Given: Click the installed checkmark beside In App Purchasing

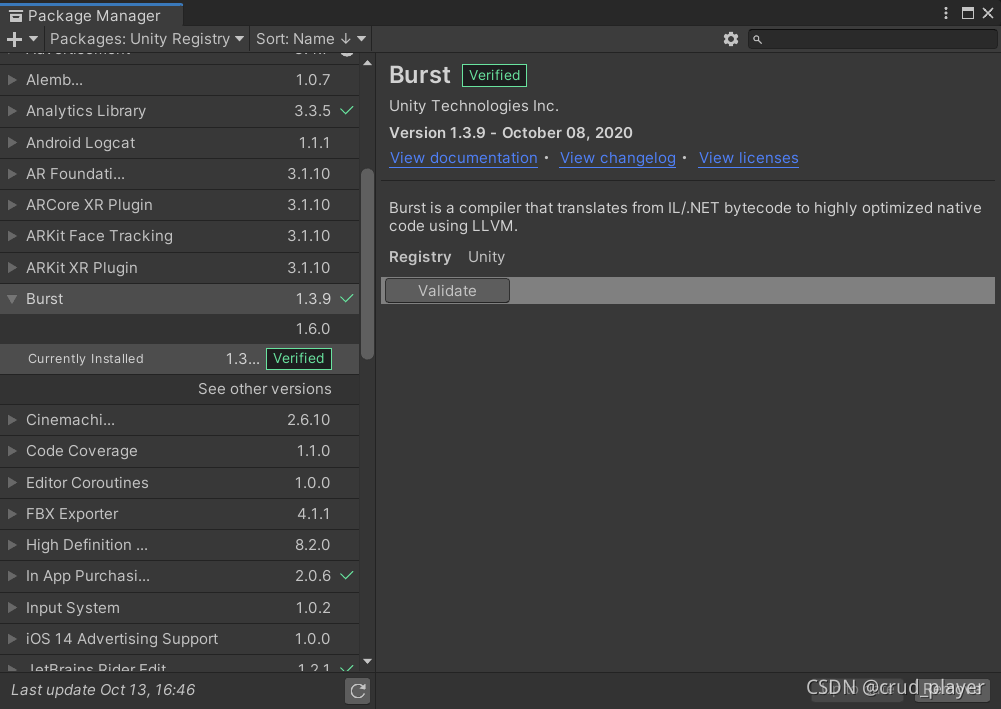Looking at the screenshot, I should tap(347, 575).
